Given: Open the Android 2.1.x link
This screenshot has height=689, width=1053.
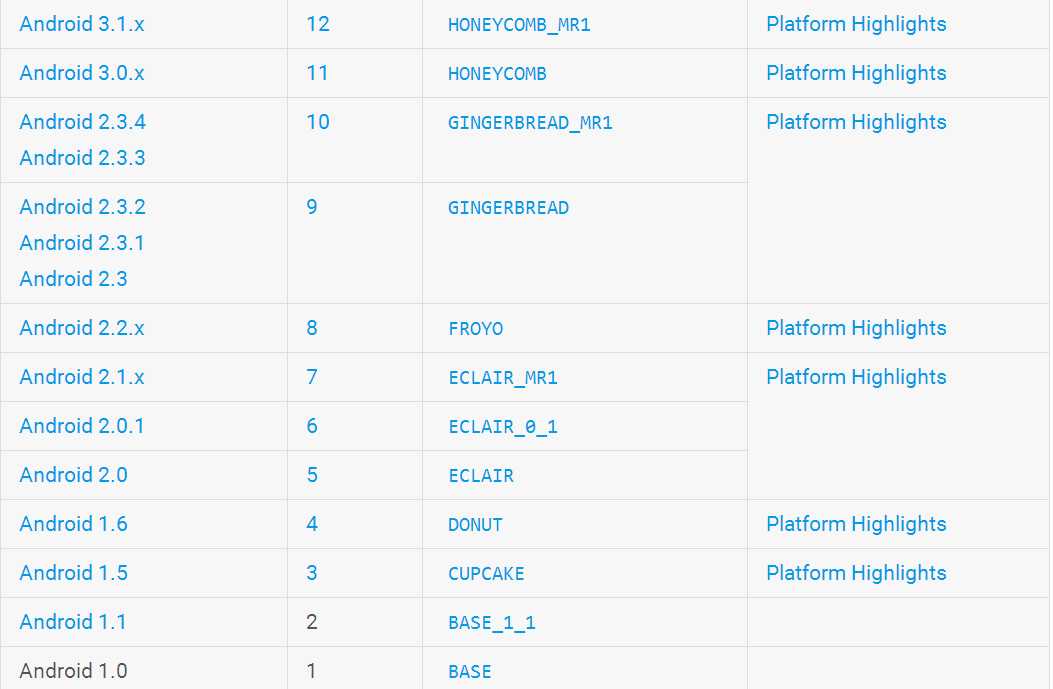Looking at the screenshot, I should point(82,377).
